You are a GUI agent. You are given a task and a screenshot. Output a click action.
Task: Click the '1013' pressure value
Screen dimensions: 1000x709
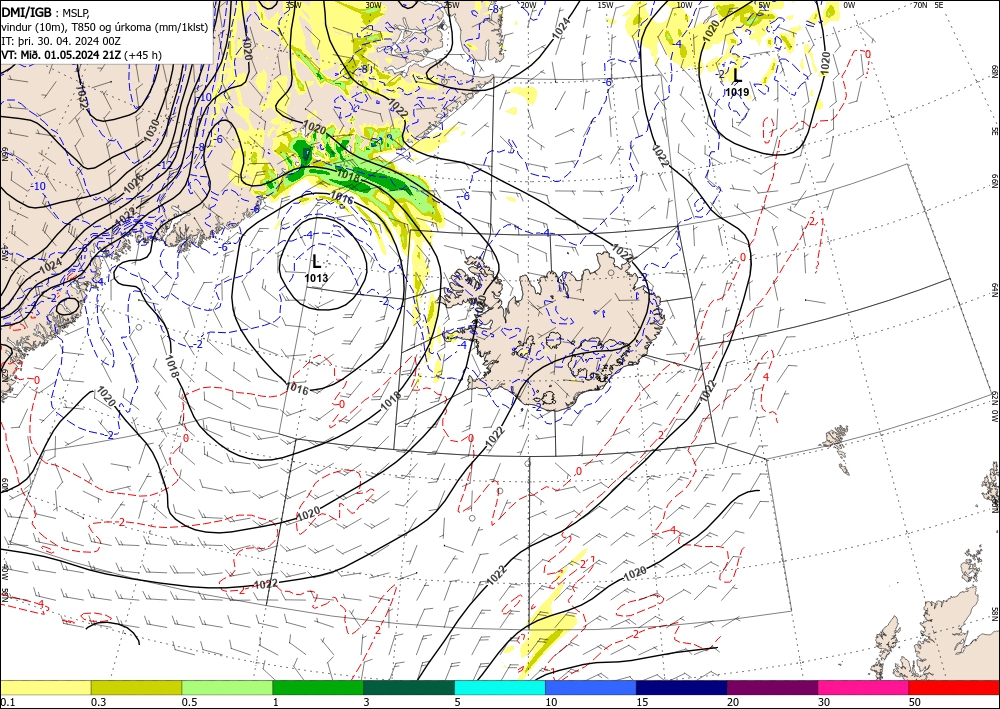point(316,278)
